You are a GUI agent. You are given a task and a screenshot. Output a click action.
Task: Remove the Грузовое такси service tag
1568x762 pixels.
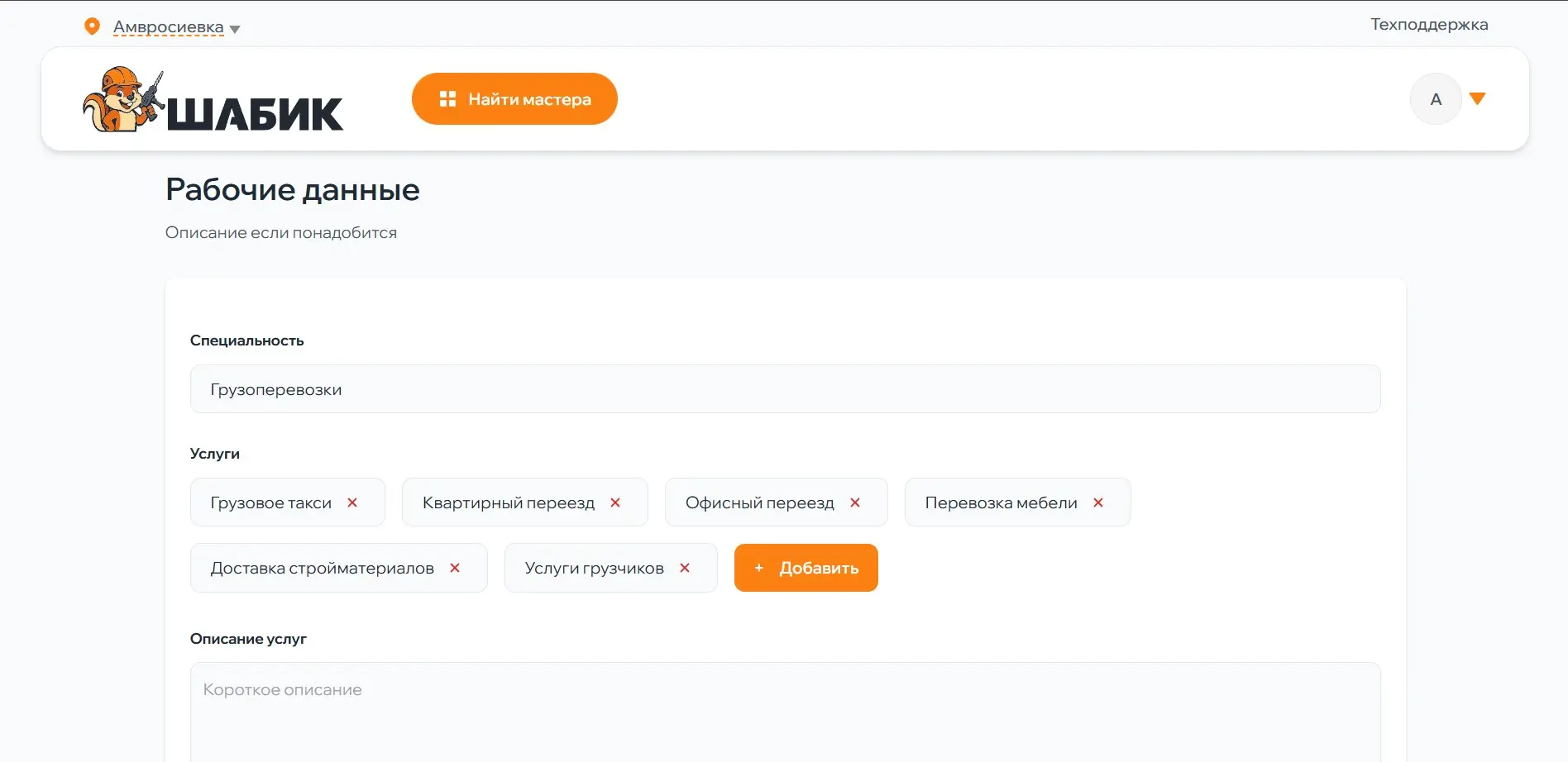(352, 502)
